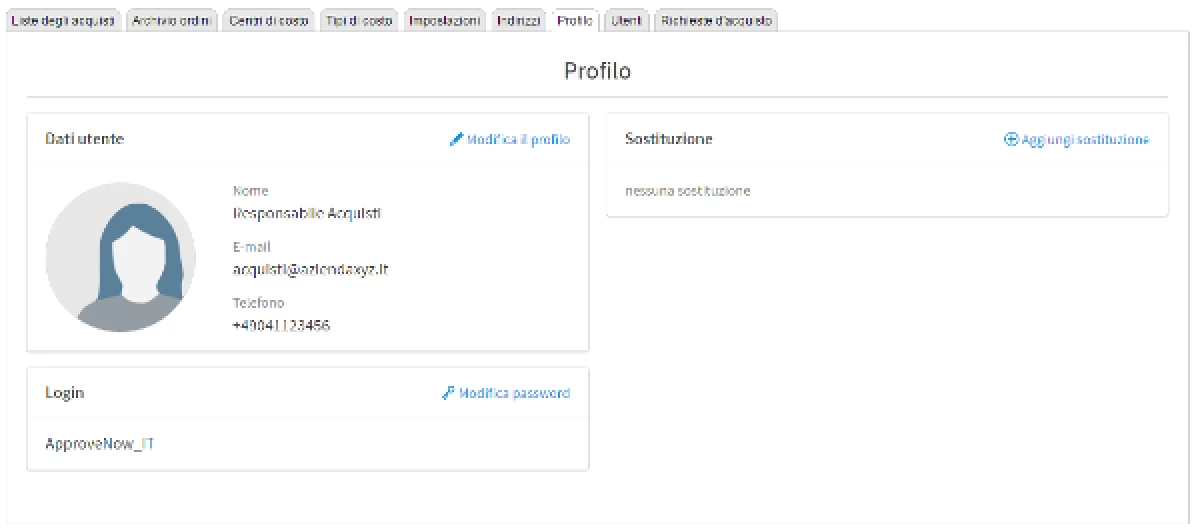1200x530 pixels.
Task: Click the Aggiungi sostituzione link text
Action: click(x=1085, y=140)
